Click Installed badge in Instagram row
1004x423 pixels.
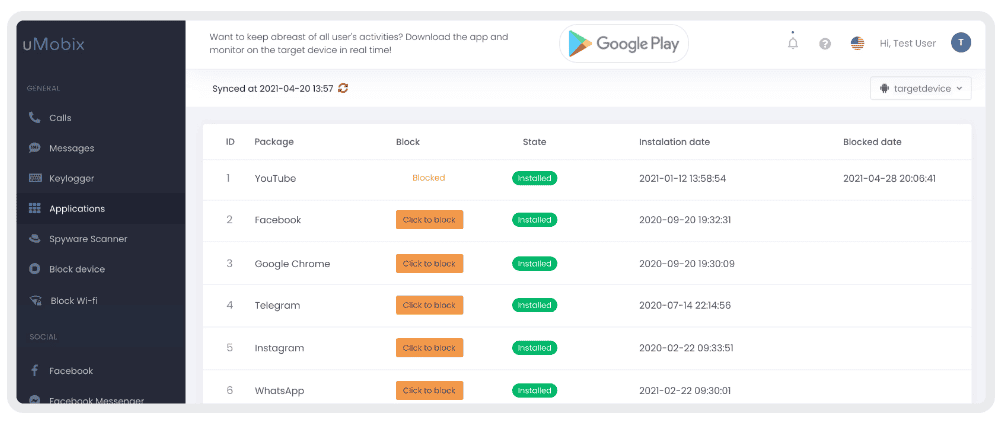(x=535, y=348)
